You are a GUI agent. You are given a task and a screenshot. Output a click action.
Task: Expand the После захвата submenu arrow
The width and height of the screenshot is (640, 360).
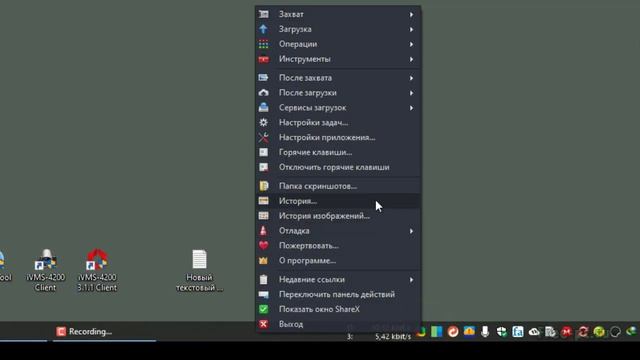411,78
